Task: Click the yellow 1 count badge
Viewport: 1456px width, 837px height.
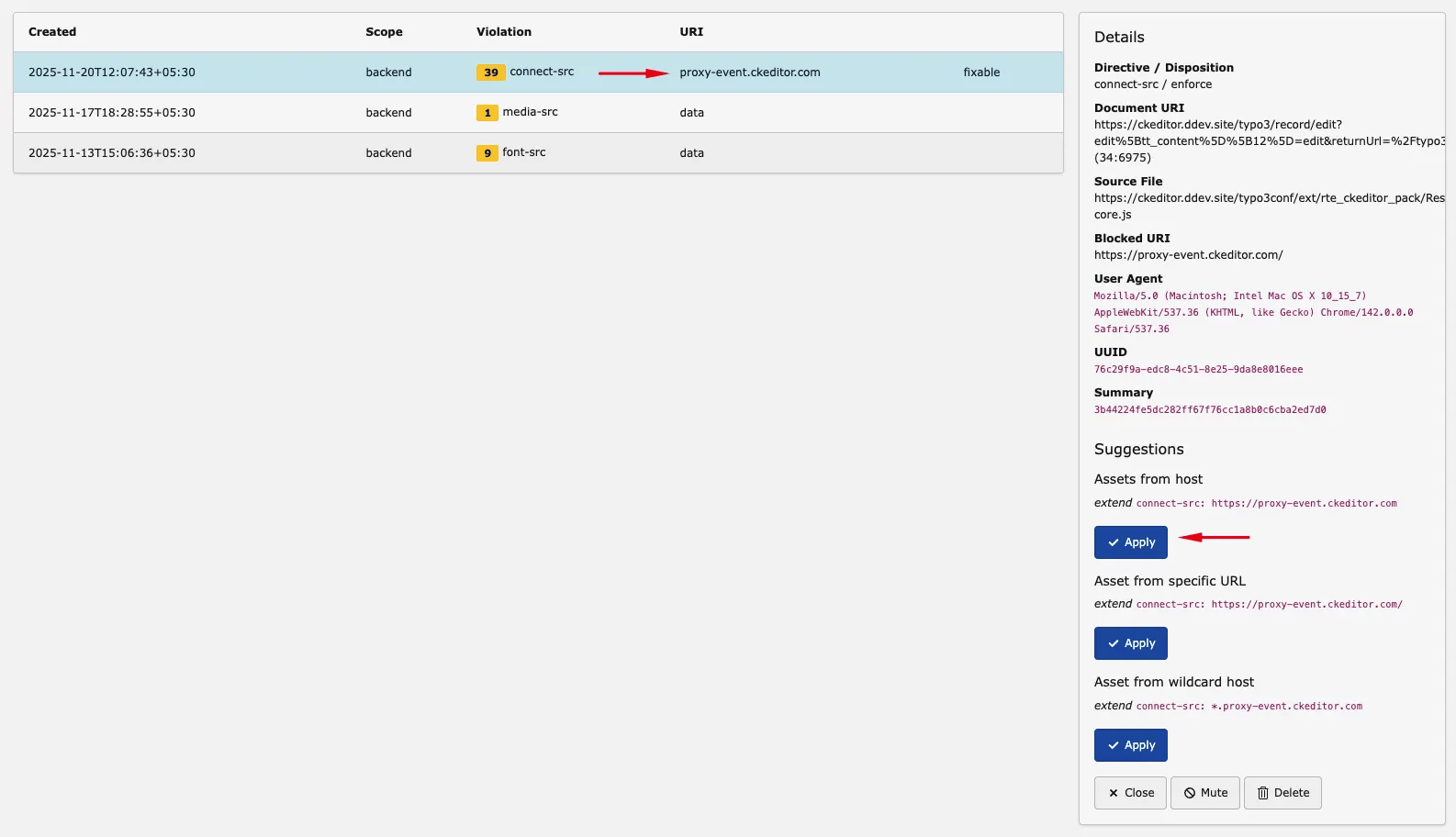Action: [487, 113]
